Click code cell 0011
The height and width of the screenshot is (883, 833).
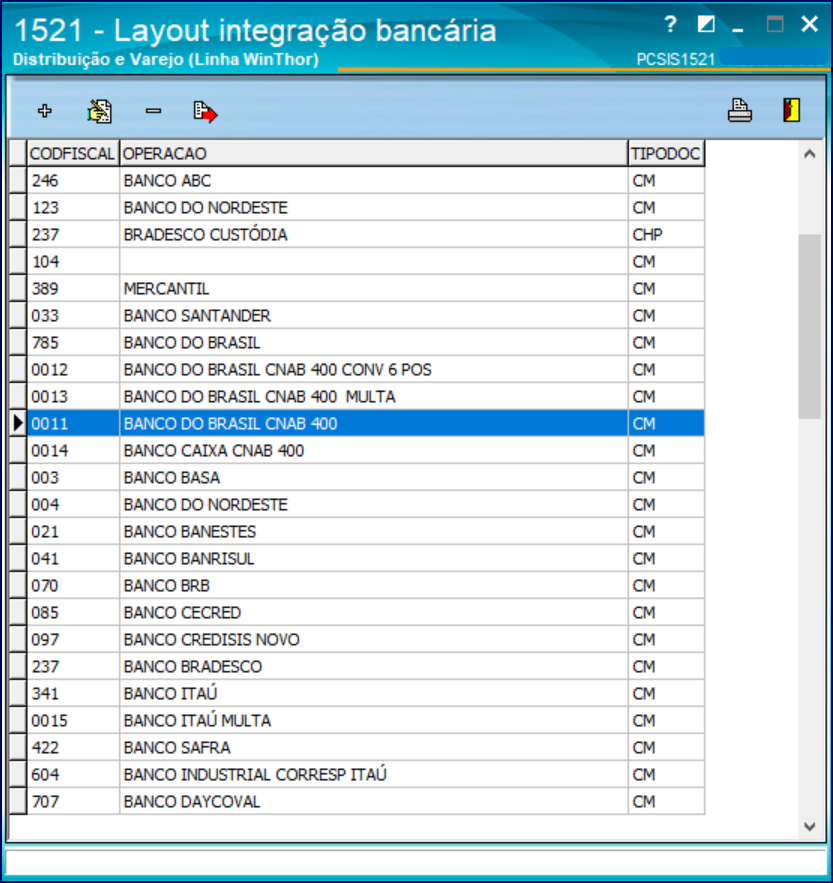click(73, 423)
